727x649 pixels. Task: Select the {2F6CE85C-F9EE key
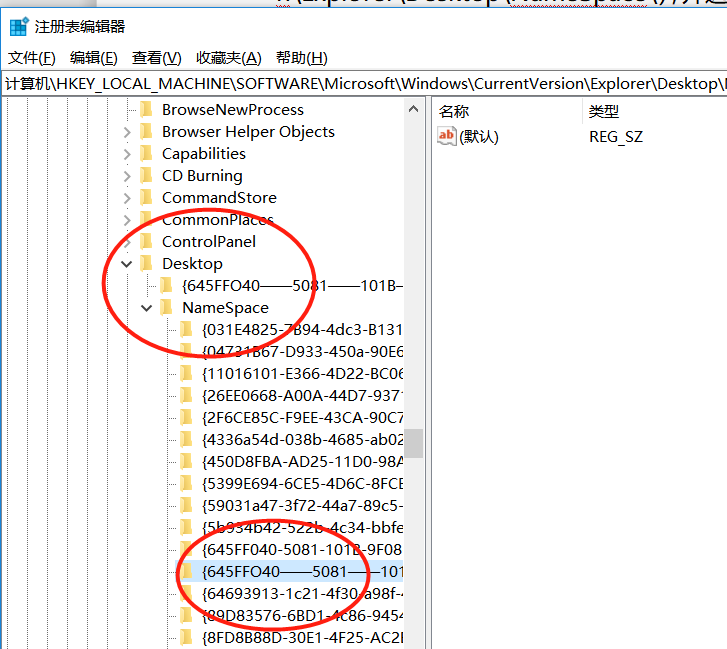point(302,418)
